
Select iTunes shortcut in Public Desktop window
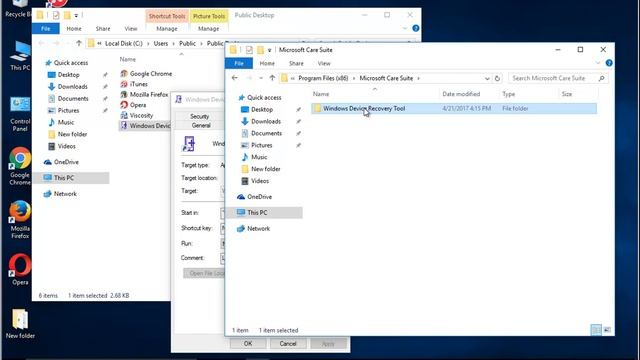coord(134,84)
